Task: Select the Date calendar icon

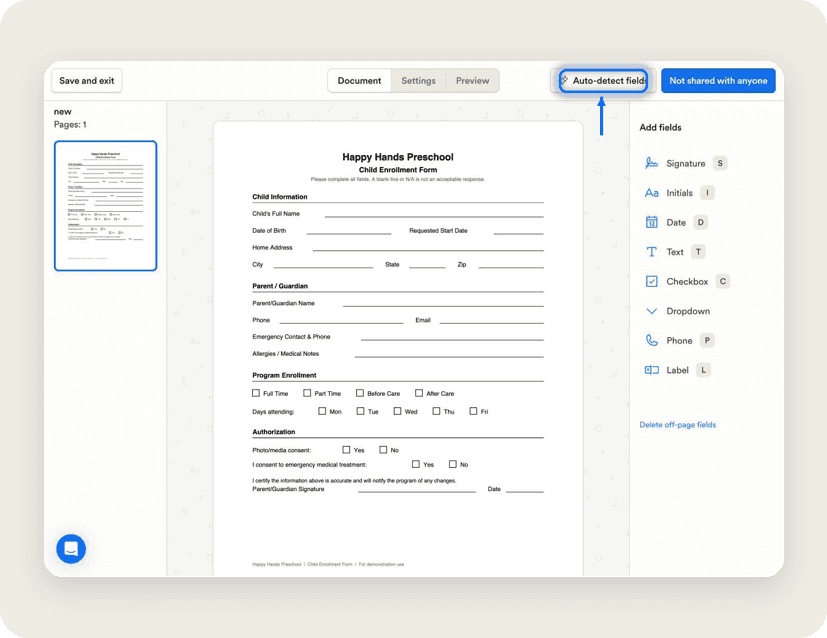Action: pos(651,222)
